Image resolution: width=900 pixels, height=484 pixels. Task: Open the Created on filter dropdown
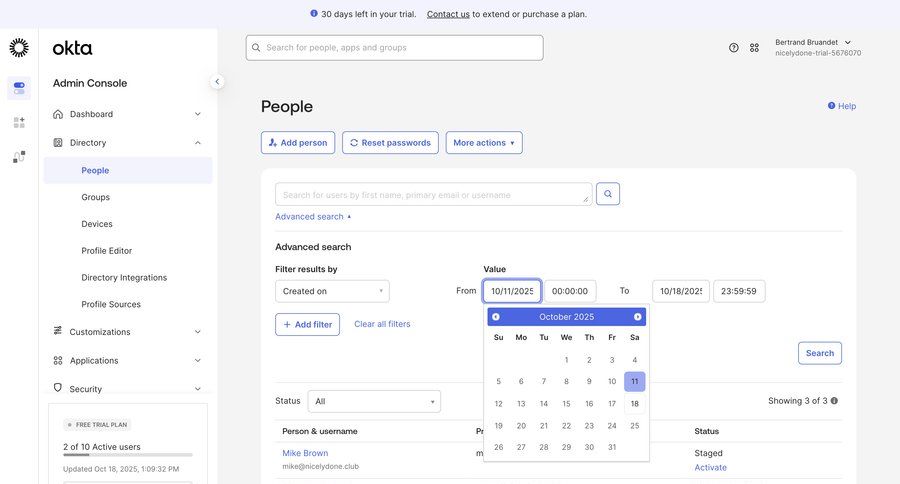[332, 291]
